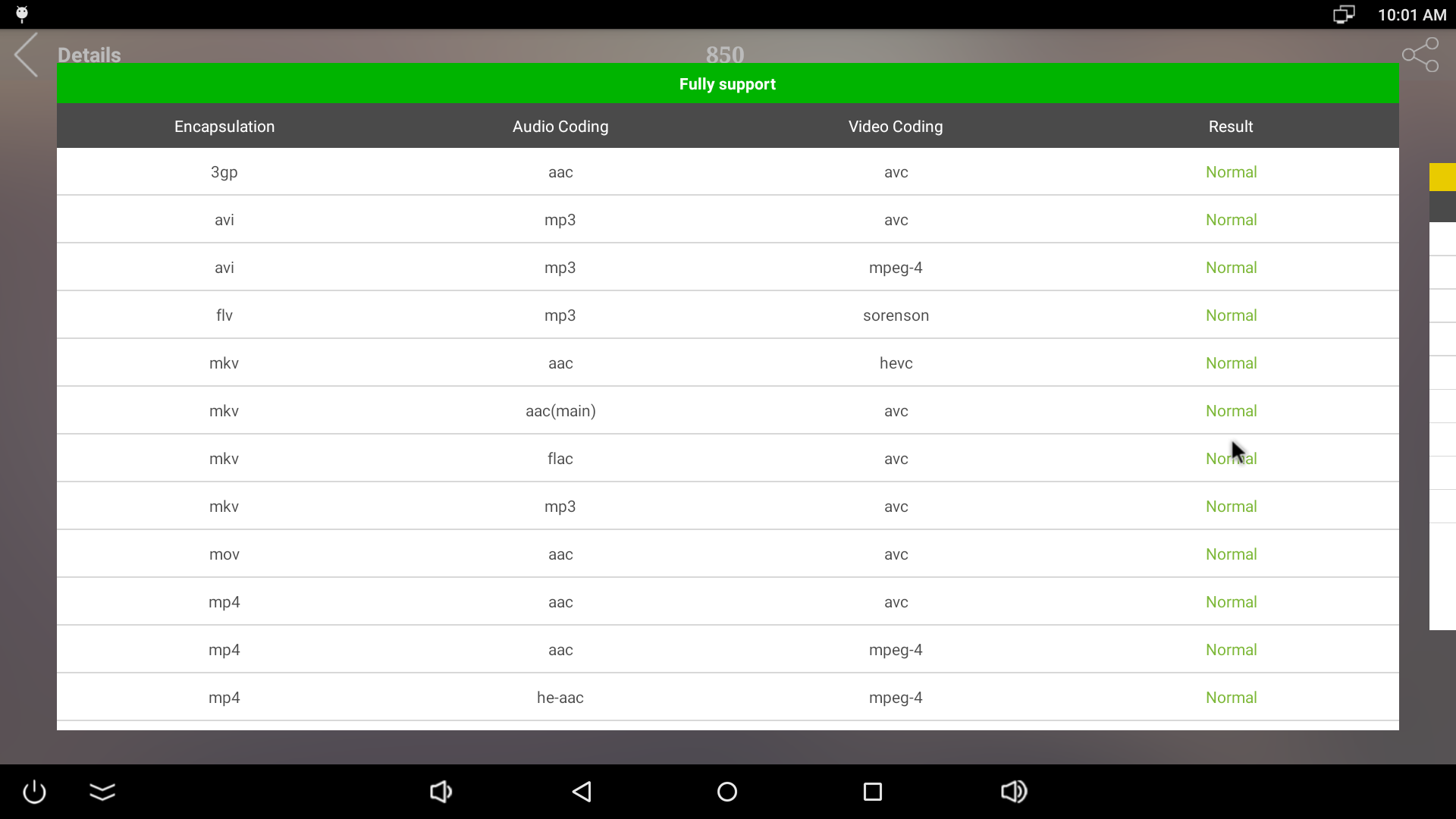
Task: Click the volume control icon
Action: [x=1014, y=791]
